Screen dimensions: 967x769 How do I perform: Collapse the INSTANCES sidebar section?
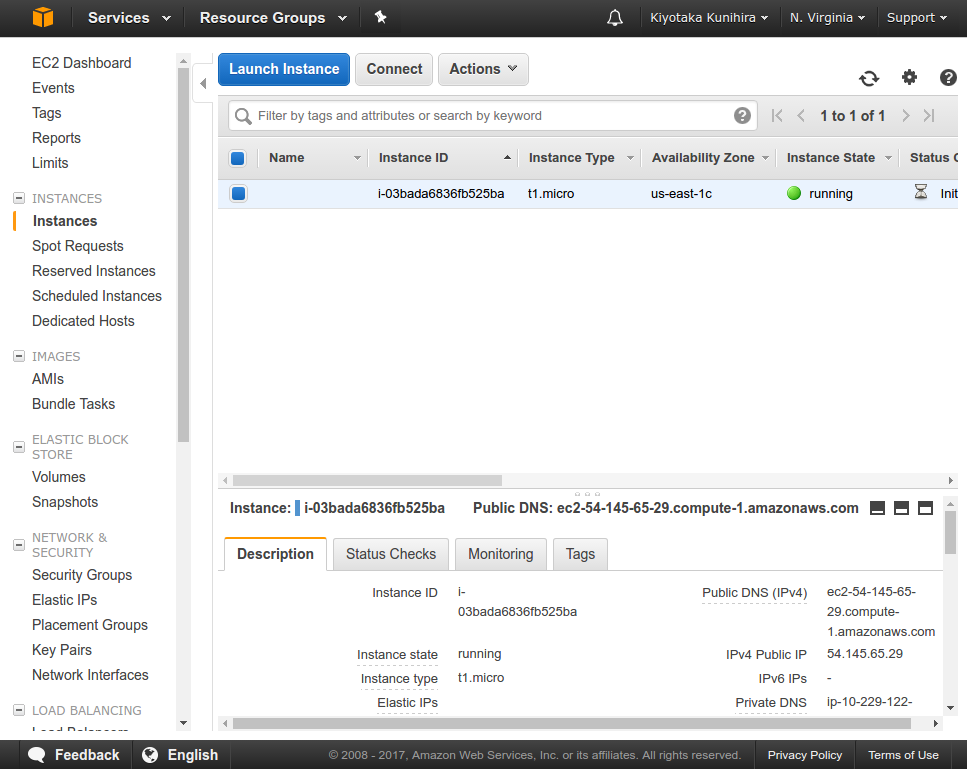19,198
